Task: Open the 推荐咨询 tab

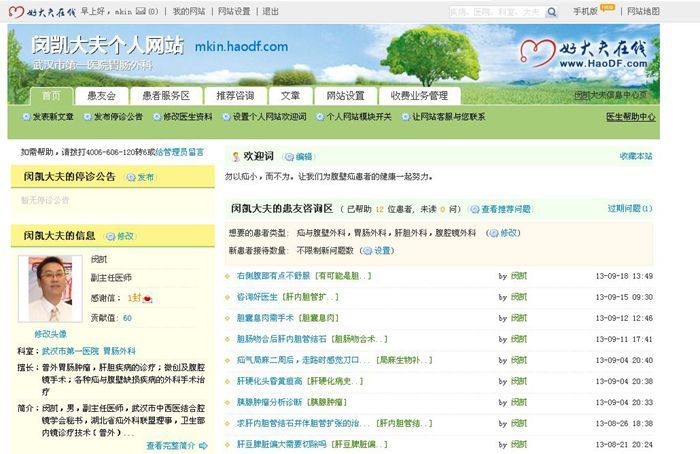Action: (235, 96)
